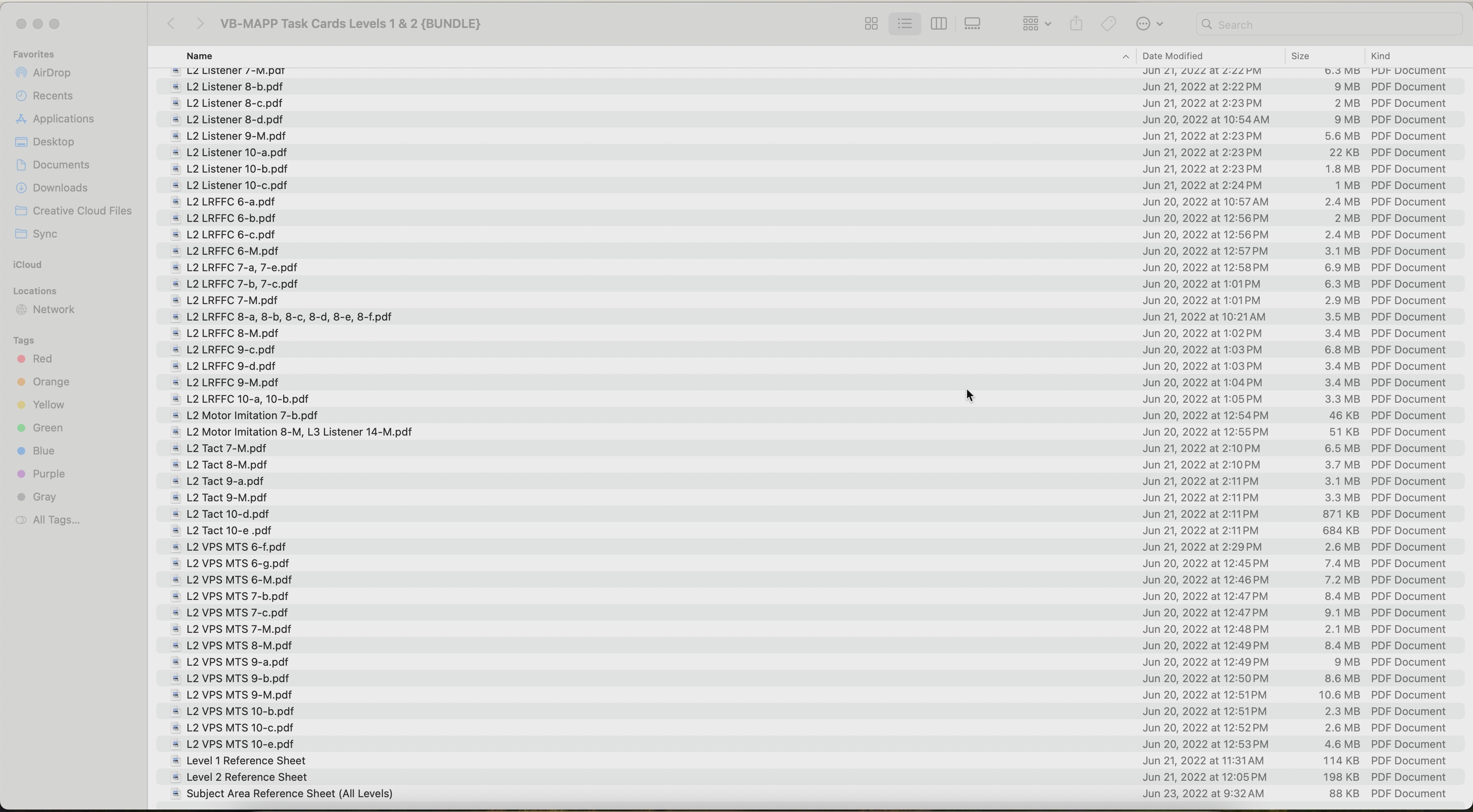The height and width of the screenshot is (812, 1473).
Task: Switch to column view
Action: [x=938, y=24]
